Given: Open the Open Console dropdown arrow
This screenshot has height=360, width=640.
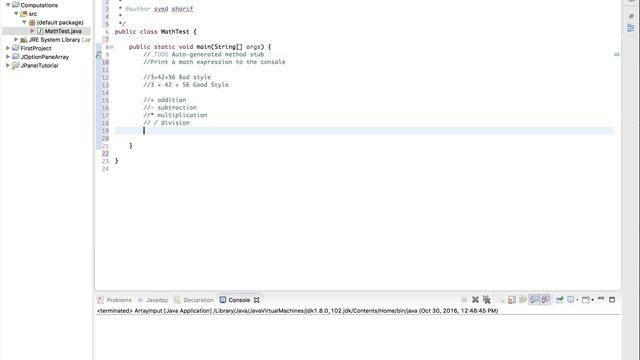Looking at the screenshot, I should coord(593,300).
